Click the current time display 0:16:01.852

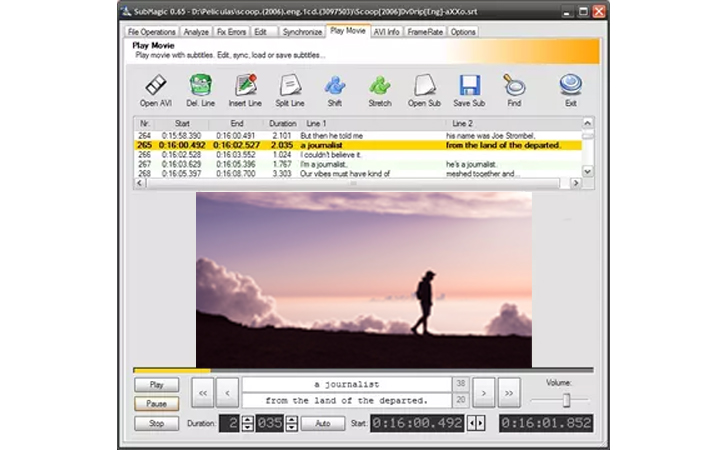coord(546,423)
